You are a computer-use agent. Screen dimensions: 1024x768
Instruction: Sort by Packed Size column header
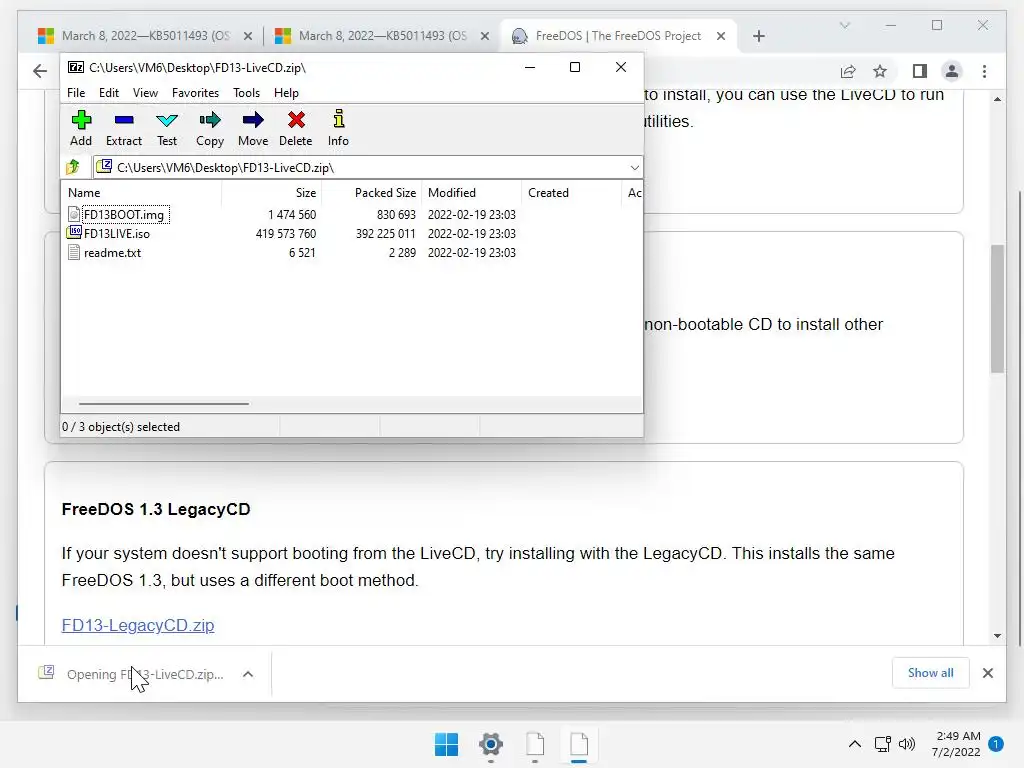pyautogui.click(x=372, y=193)
